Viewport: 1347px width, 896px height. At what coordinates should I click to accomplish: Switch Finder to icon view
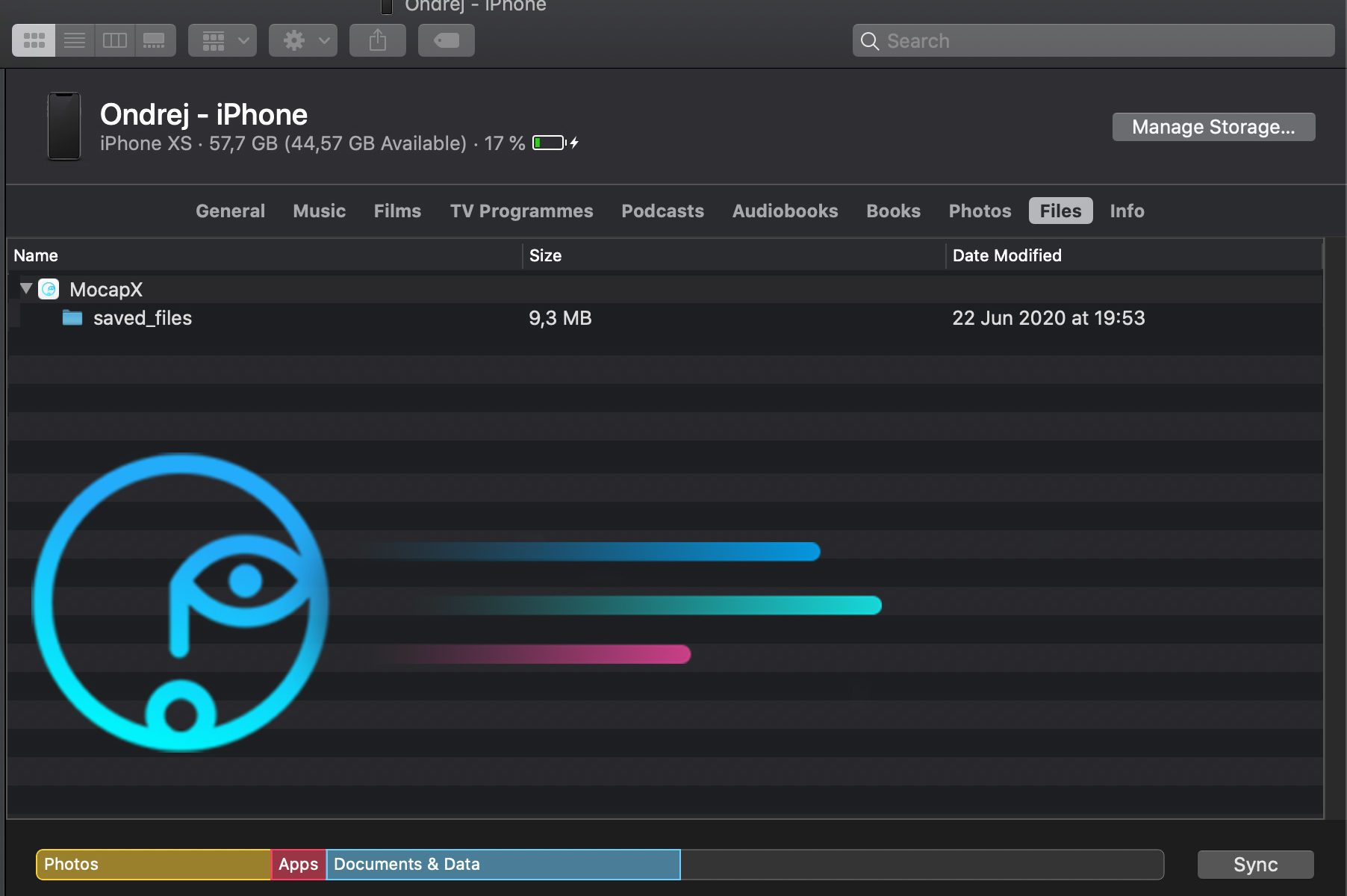34,40
